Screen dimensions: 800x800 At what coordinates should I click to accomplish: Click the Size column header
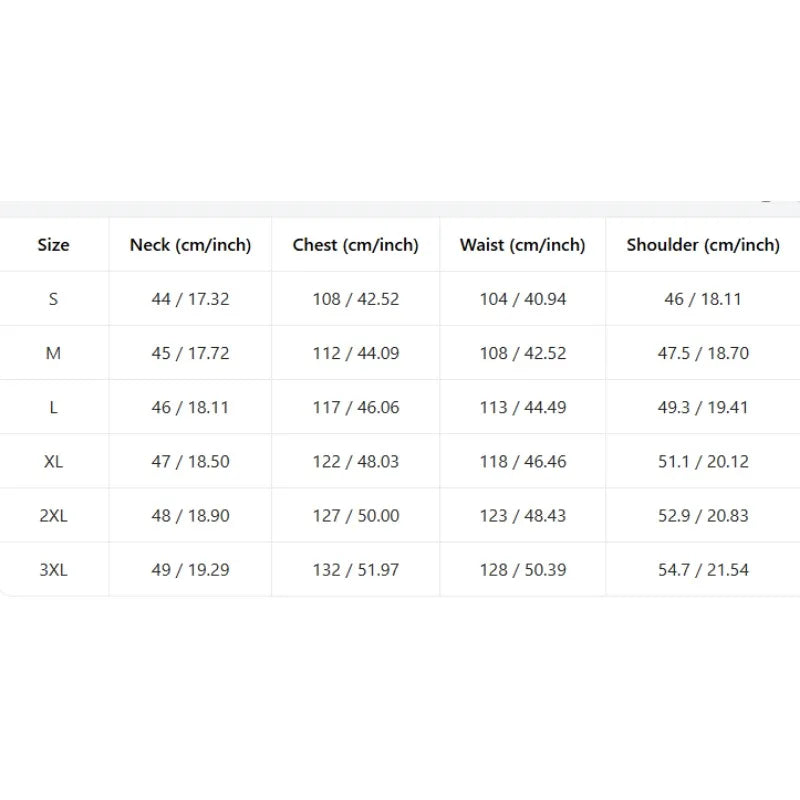coord(54,245)
